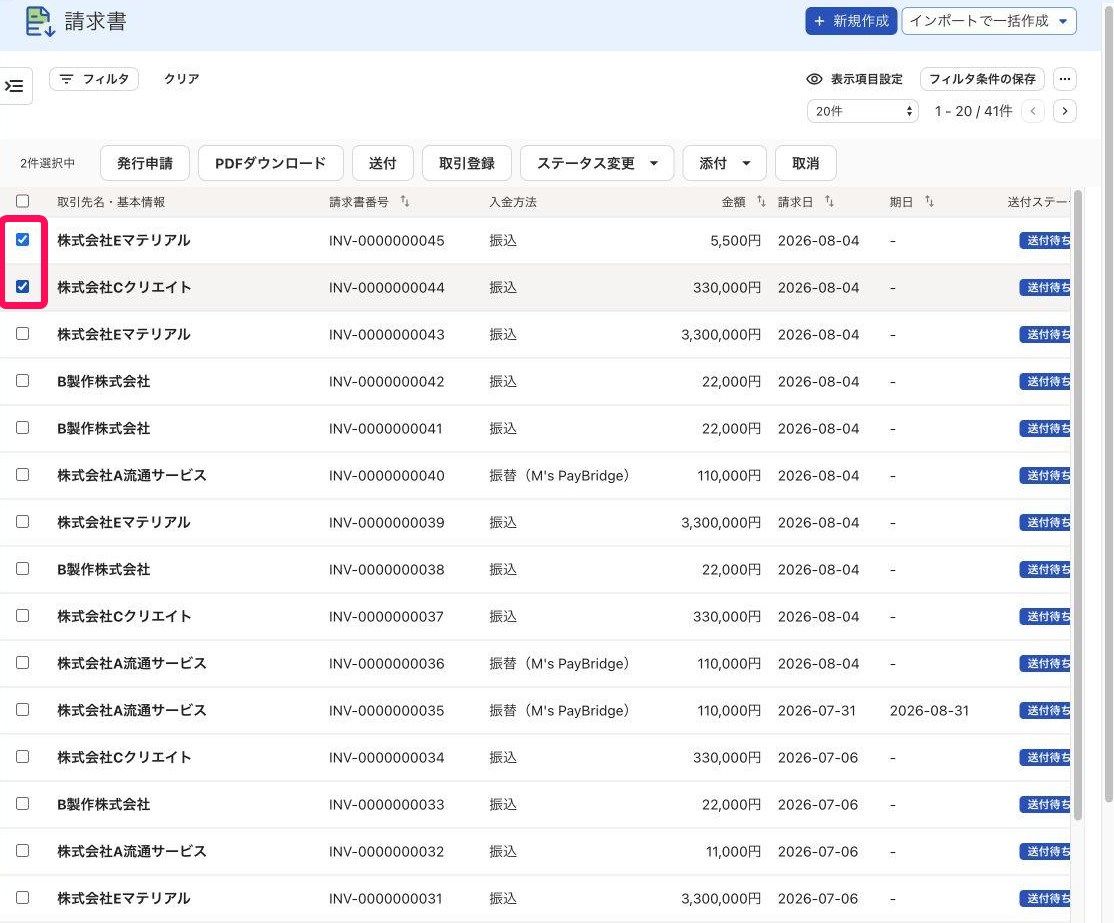The width and height of the screenshot is (1114, 923).
Task: Check the INV-0000000042 row checkbox
Action: point(23,381)
